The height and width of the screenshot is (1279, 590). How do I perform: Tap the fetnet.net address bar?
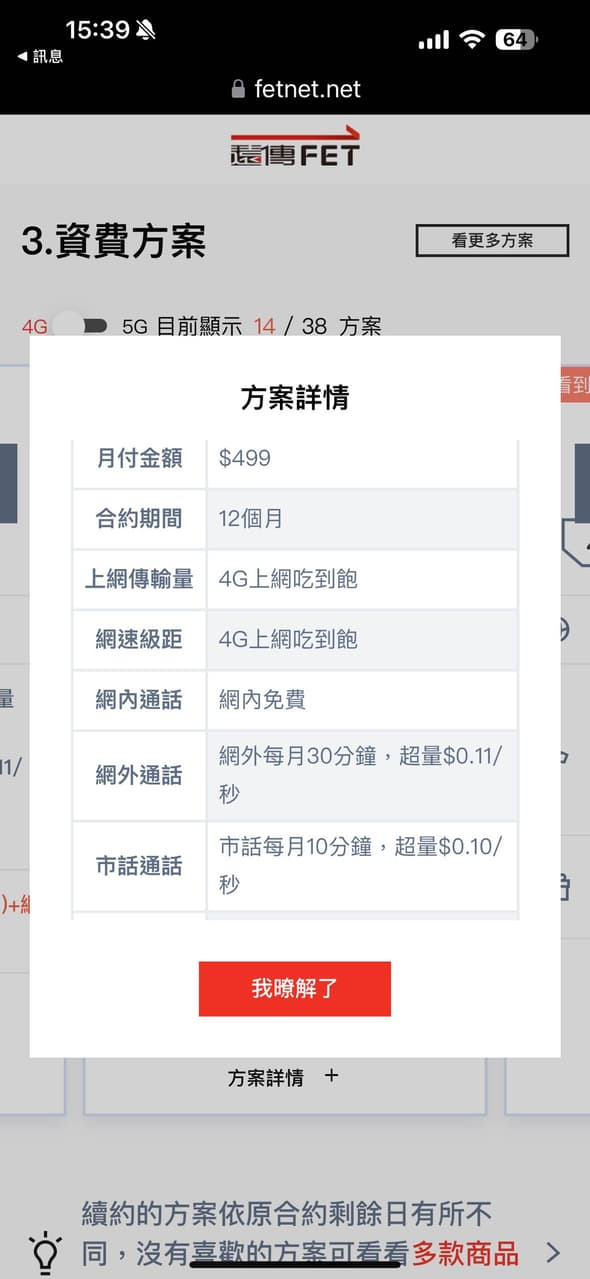pos(307,88)
